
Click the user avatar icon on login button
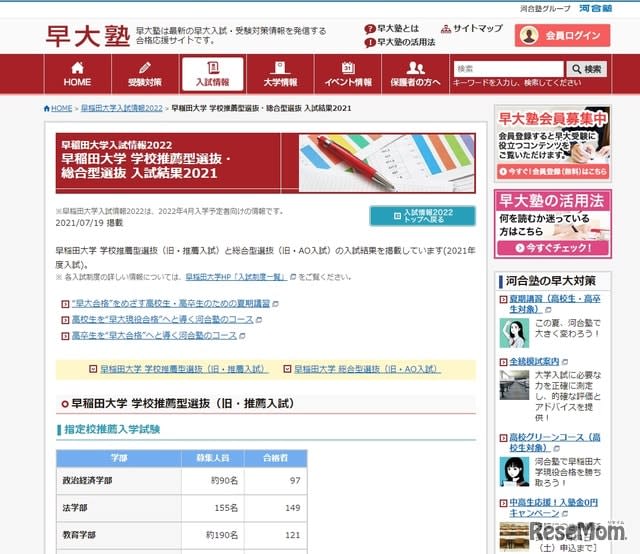point(529,35)
